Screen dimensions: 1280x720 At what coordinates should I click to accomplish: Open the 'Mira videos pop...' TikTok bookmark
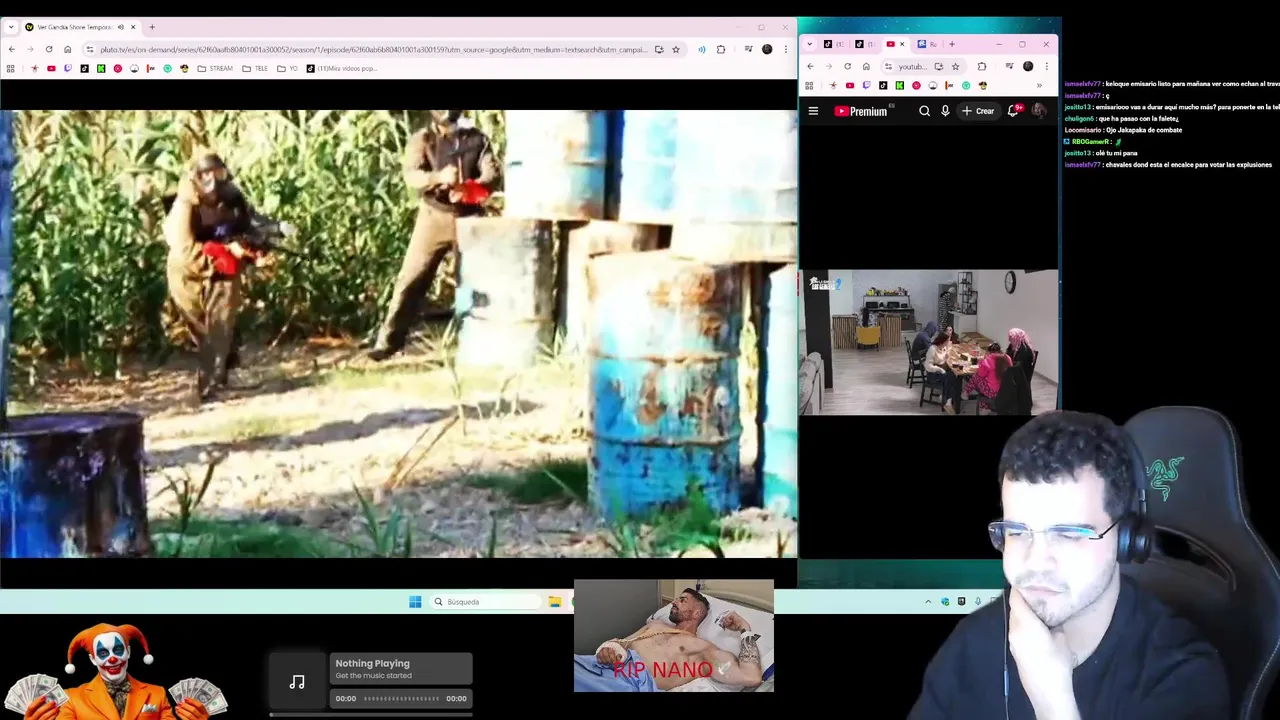342,68
